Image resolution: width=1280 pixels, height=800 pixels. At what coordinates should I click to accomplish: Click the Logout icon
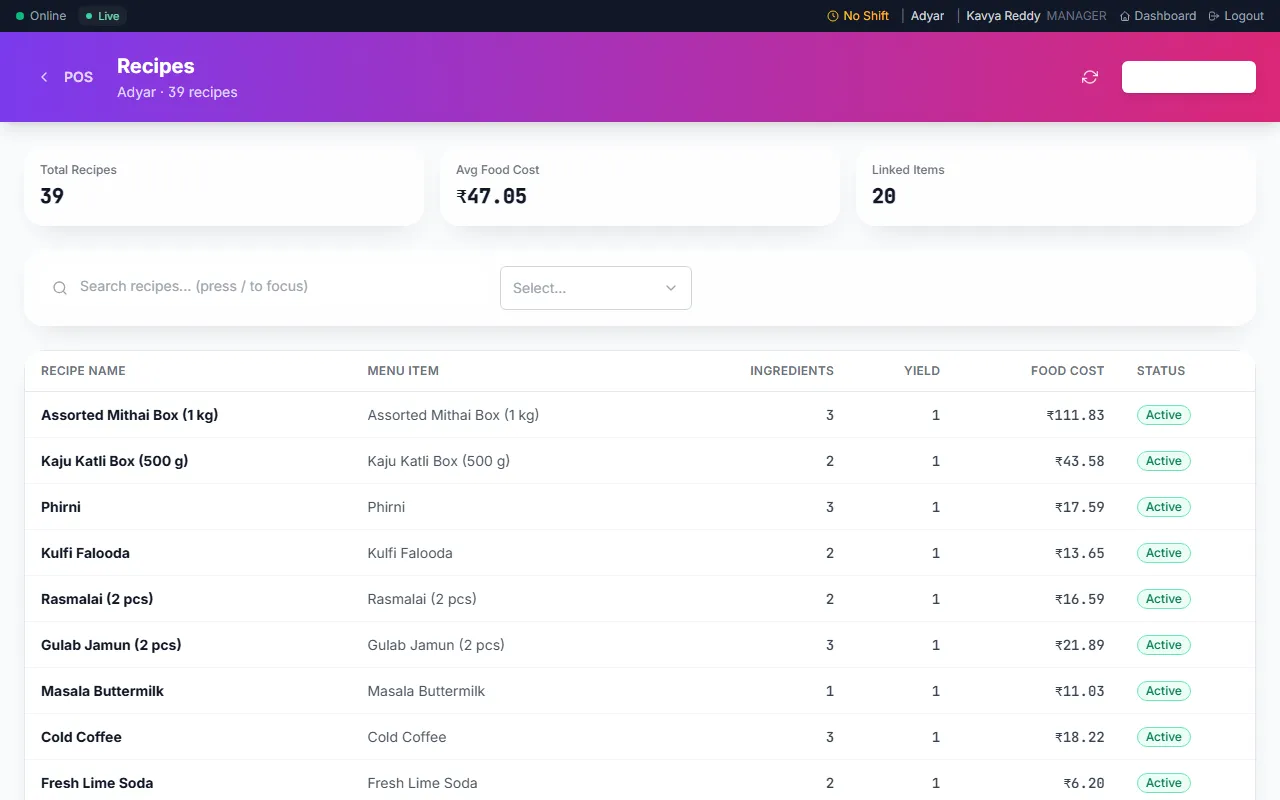[x=1214, y=16]
